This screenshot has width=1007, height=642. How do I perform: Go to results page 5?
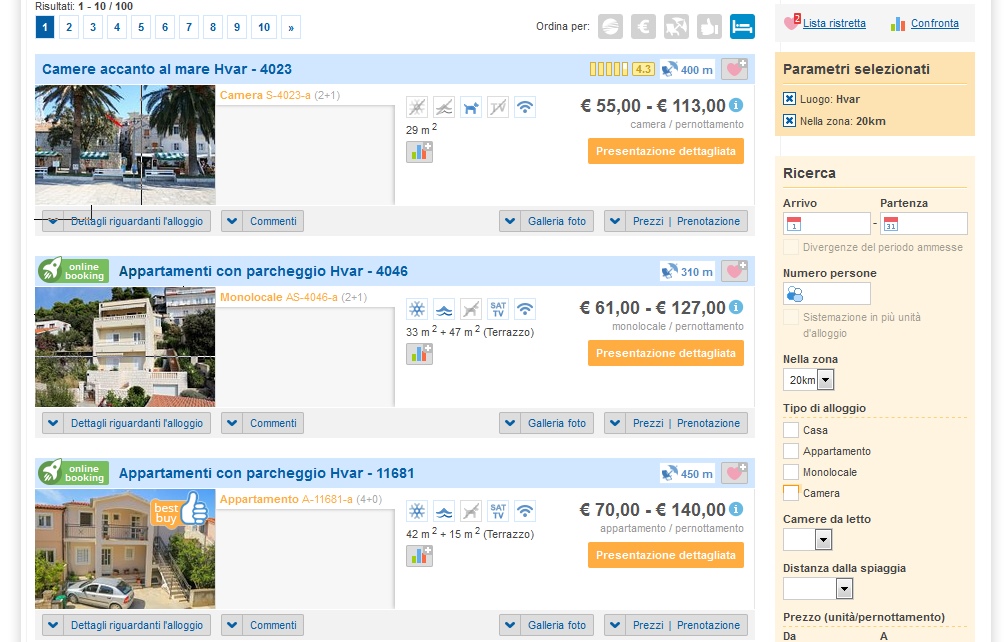pos(140,27)
